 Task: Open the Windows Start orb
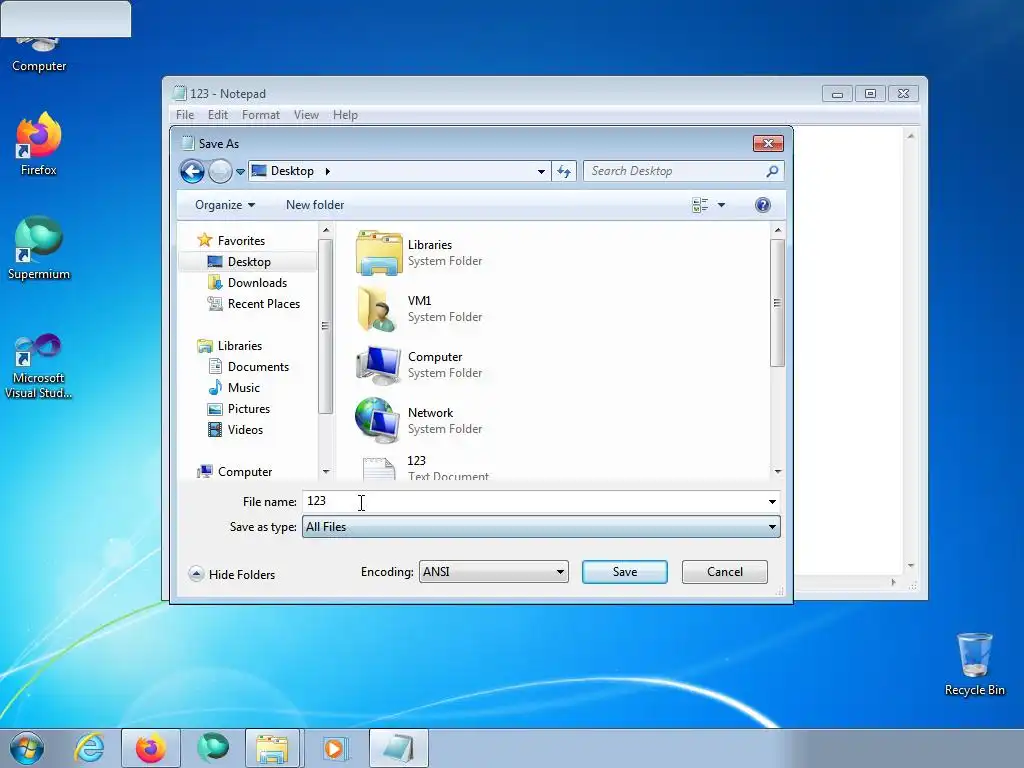(27, 748)
